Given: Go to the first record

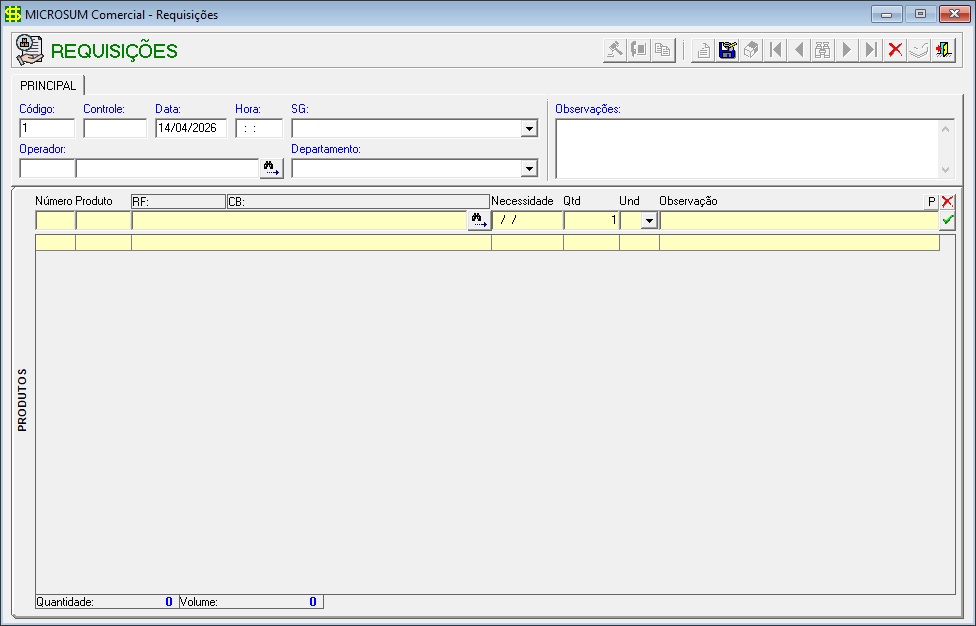Looking at the screenshot, I should pos(776,50).
